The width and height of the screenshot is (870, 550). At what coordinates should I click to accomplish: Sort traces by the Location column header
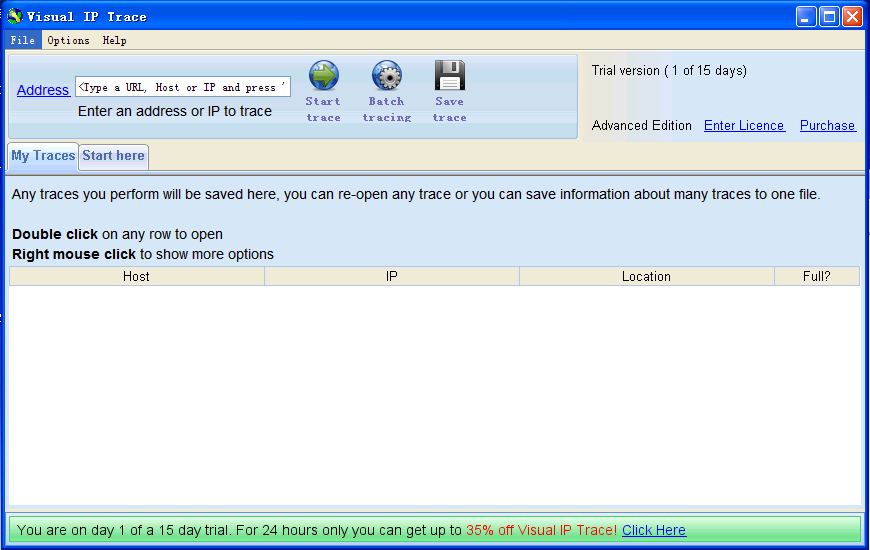tap(646, 276)
